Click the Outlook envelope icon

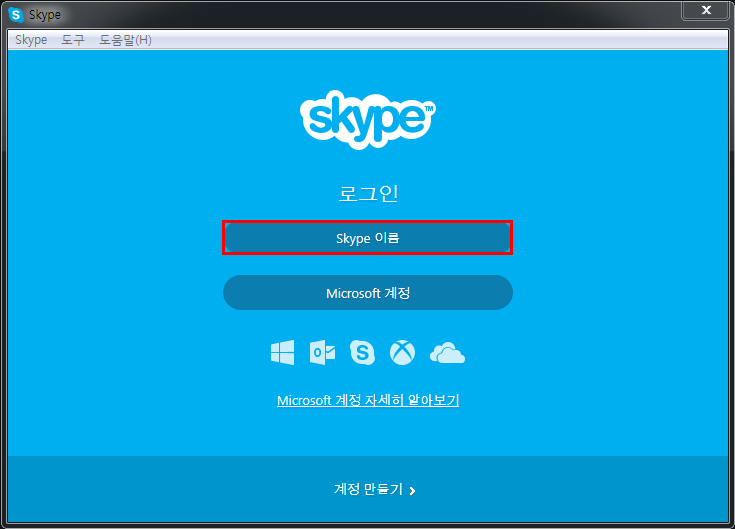tap(322, 352)
